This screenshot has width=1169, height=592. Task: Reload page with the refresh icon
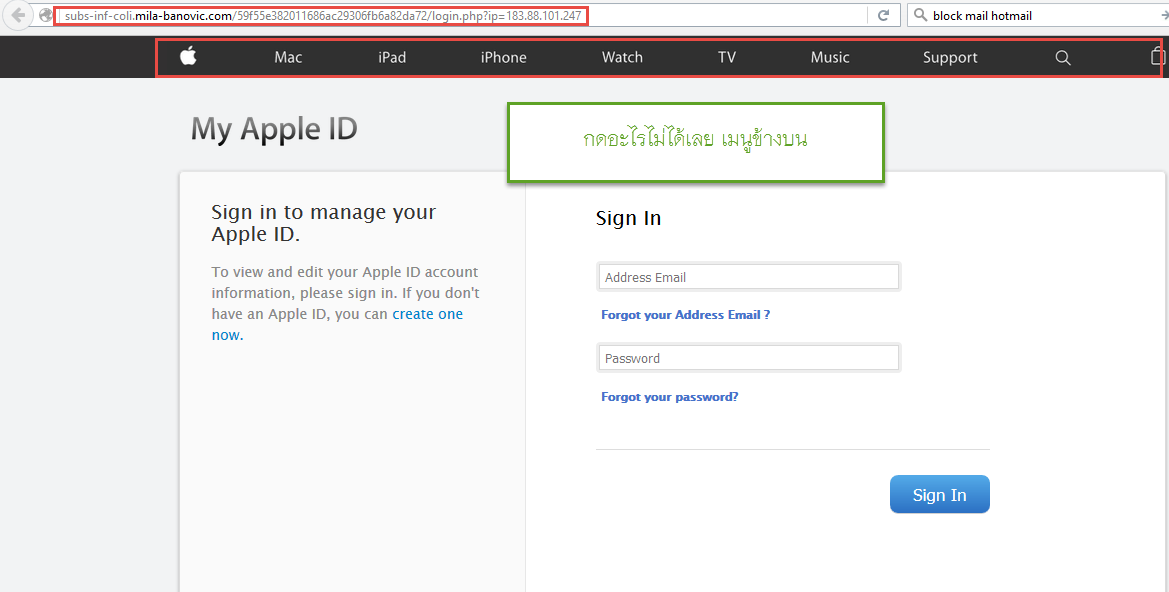tap(883, 15)
